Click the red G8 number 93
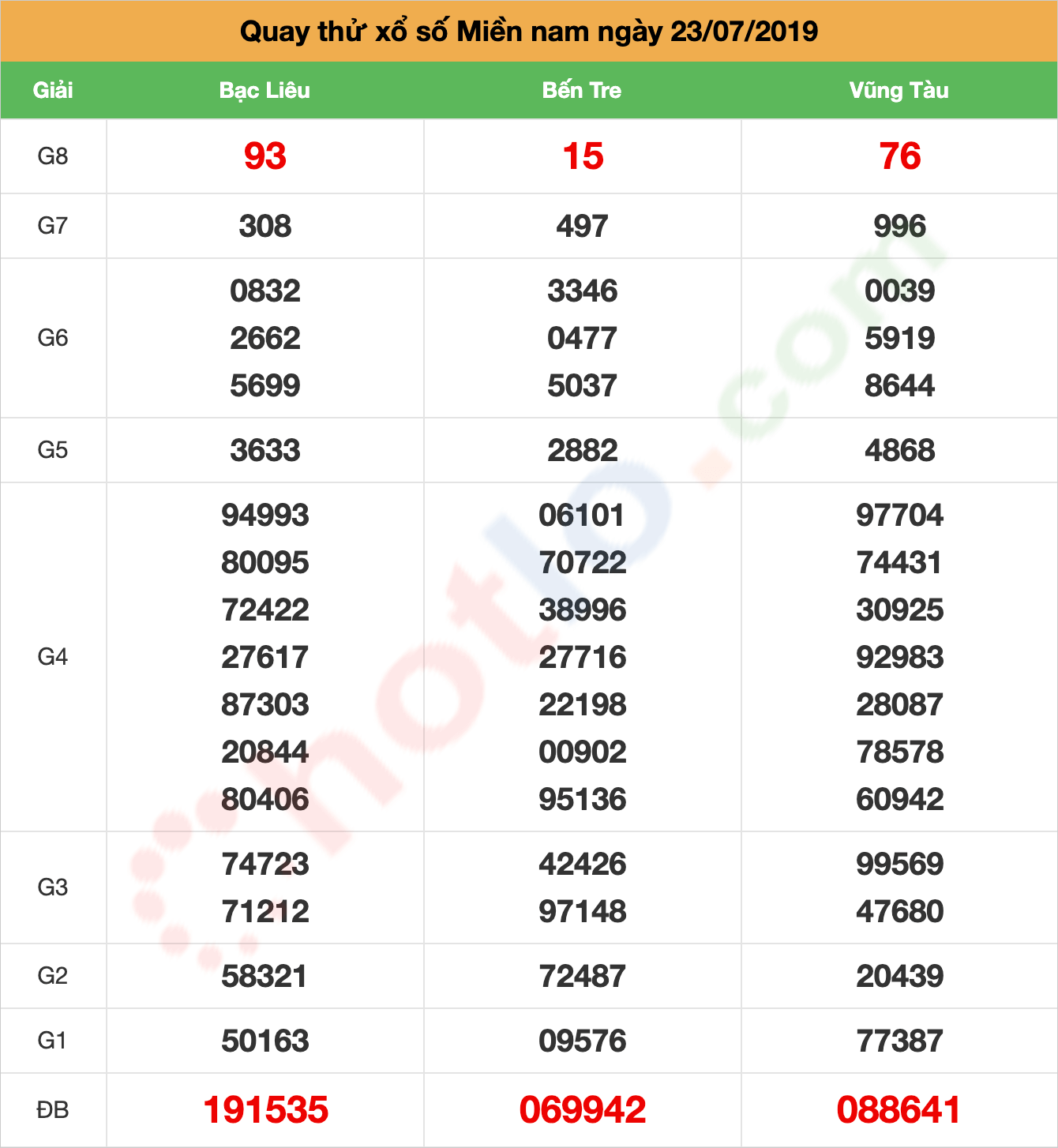Screen dimensions: 1058x1148 click(x=265, y=156)
